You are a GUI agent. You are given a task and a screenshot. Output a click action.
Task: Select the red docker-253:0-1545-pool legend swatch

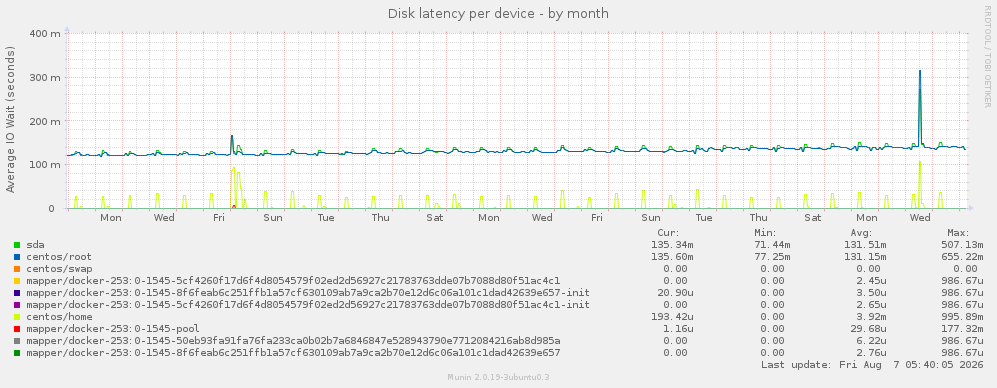[x=17, y=329]
